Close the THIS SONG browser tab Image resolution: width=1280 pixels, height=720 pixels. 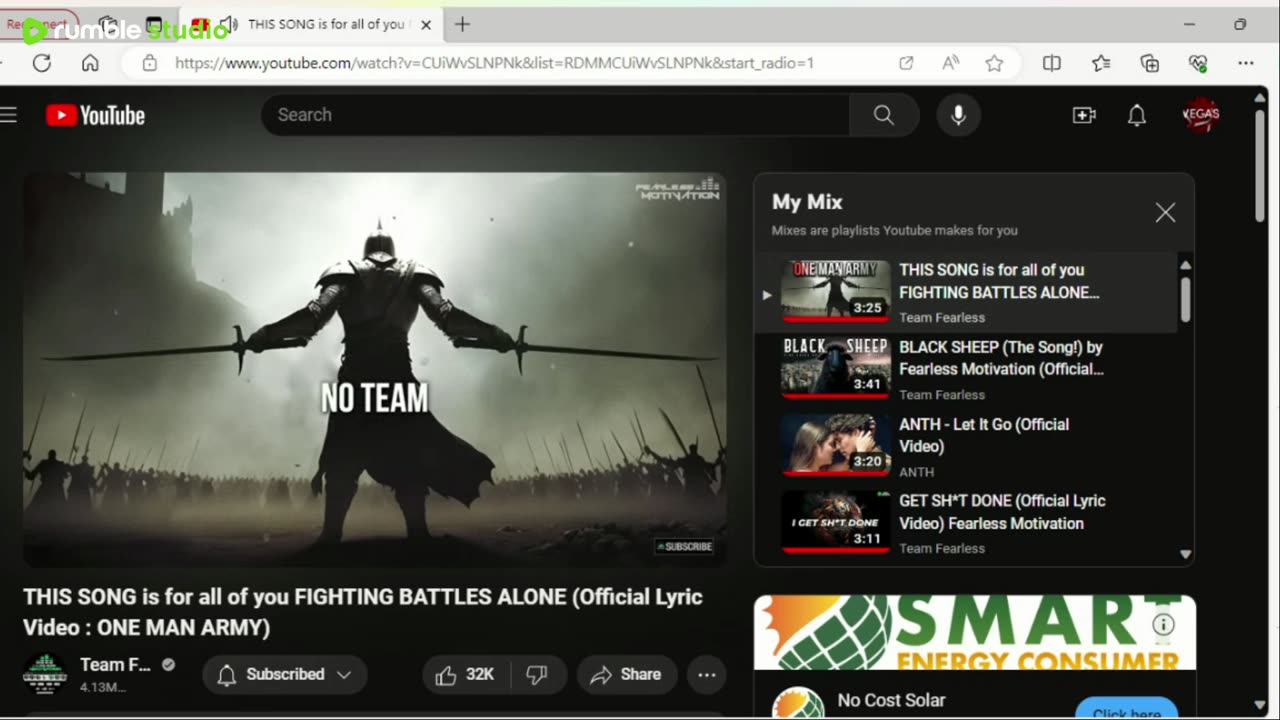pos(426,24)
